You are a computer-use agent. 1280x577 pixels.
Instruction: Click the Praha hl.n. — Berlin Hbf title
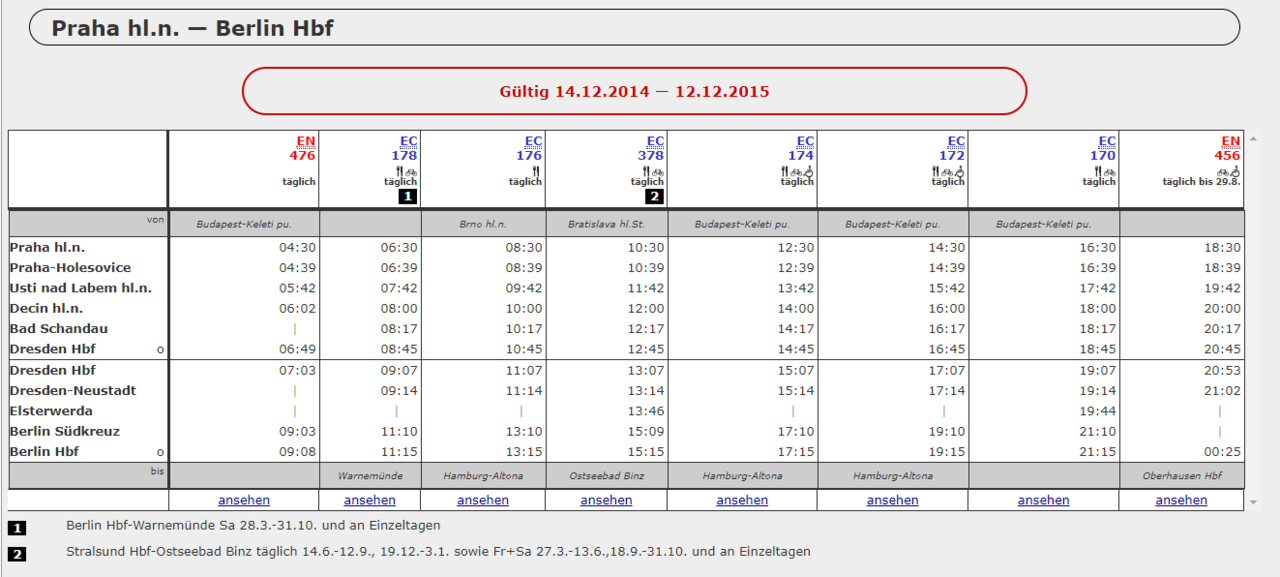192,28
